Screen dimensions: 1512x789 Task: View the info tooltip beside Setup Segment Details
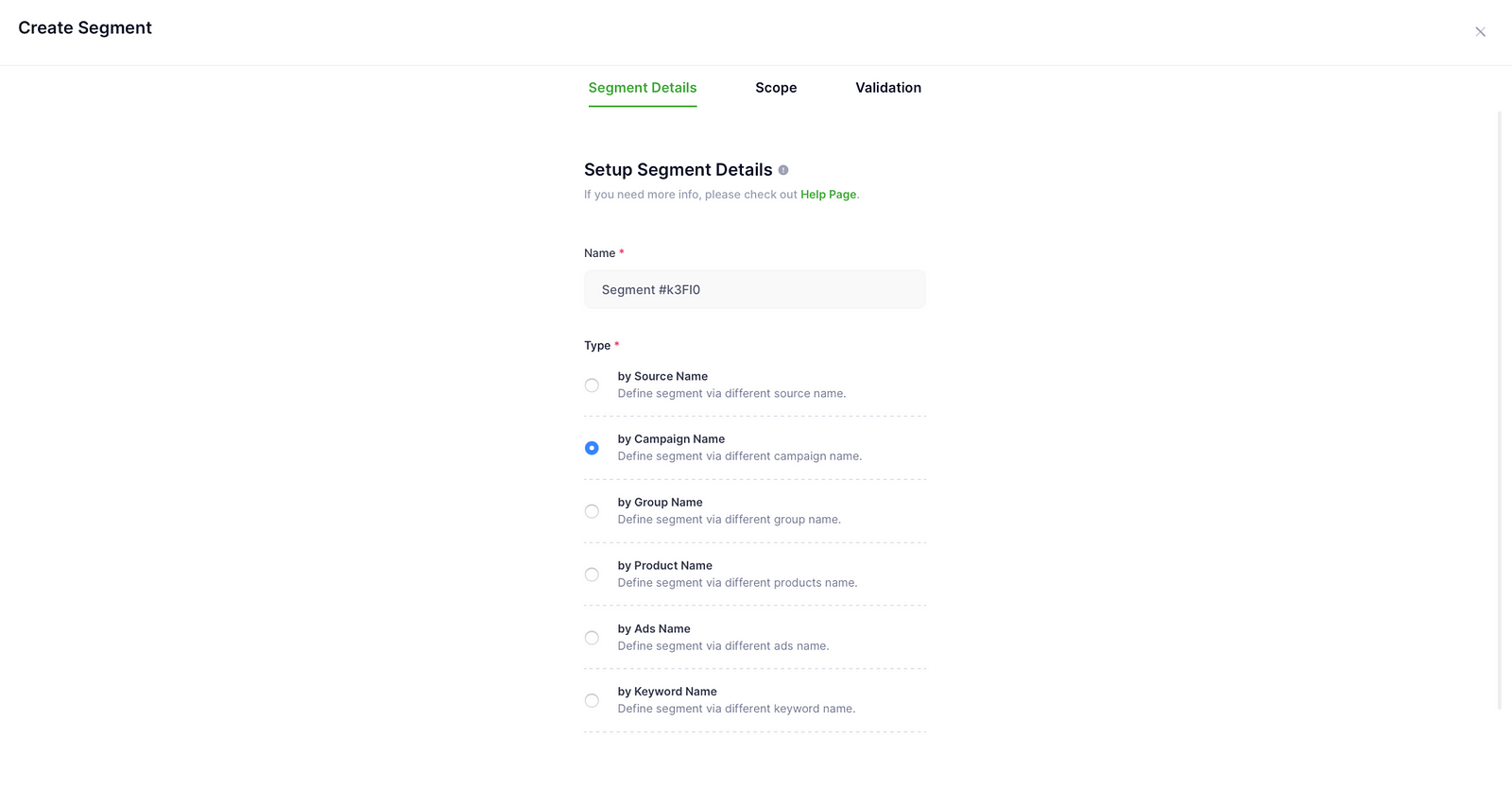(783, 170)
